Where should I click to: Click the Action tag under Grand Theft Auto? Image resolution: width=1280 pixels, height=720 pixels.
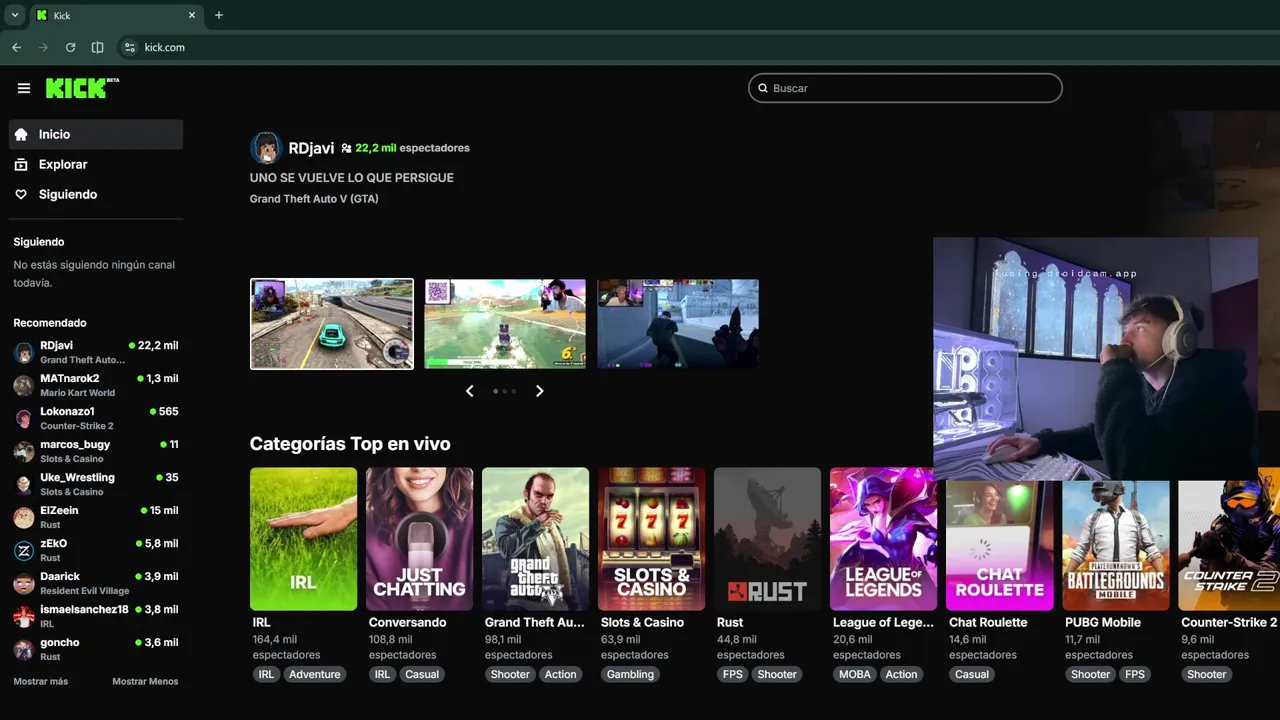(x=560, y=674)
